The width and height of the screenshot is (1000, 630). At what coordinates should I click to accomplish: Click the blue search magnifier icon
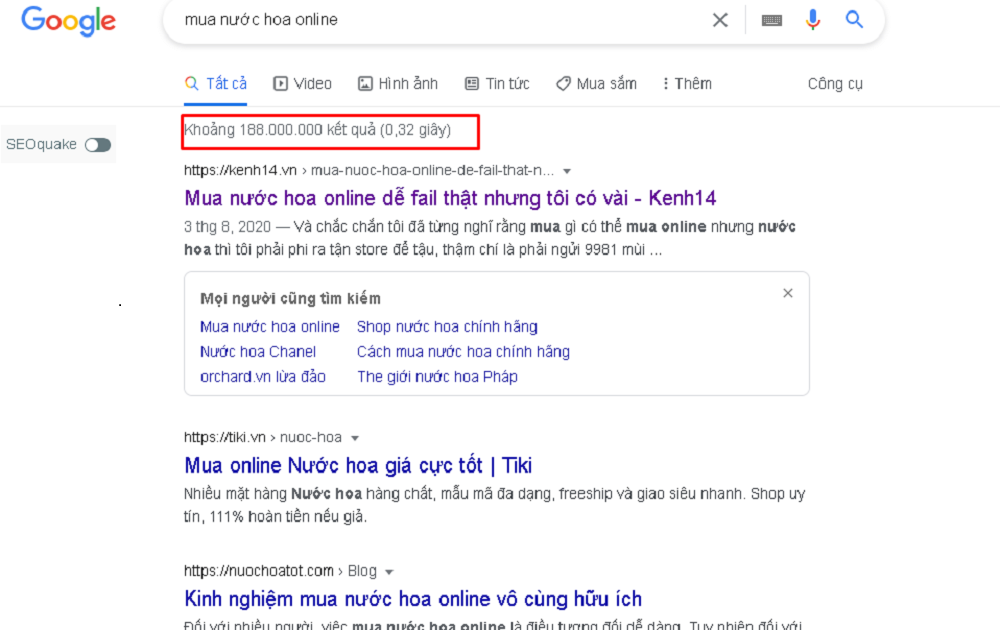[x=854, y=20]
